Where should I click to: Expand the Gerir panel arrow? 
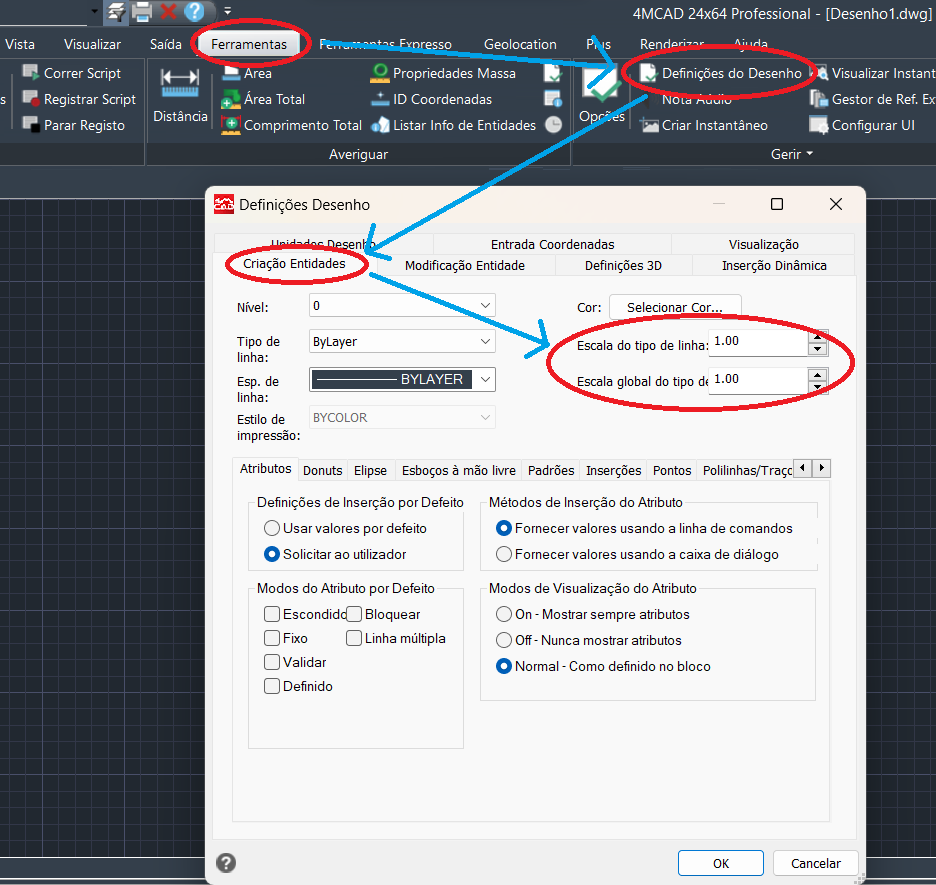click(809, 154)
